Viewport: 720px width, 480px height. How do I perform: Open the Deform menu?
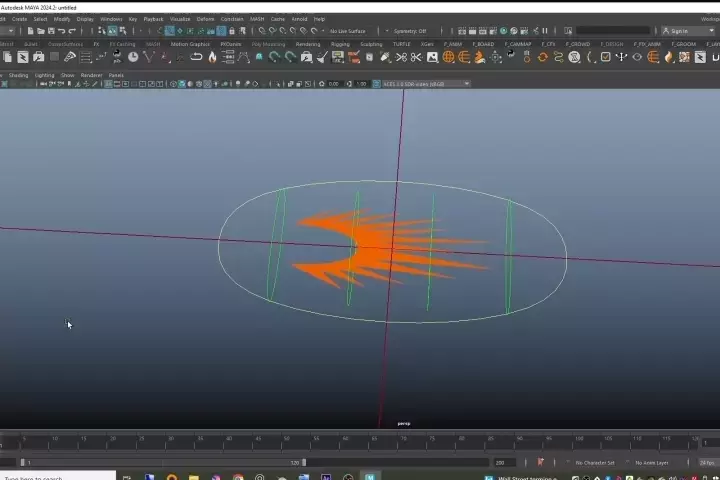coord(205,19)
